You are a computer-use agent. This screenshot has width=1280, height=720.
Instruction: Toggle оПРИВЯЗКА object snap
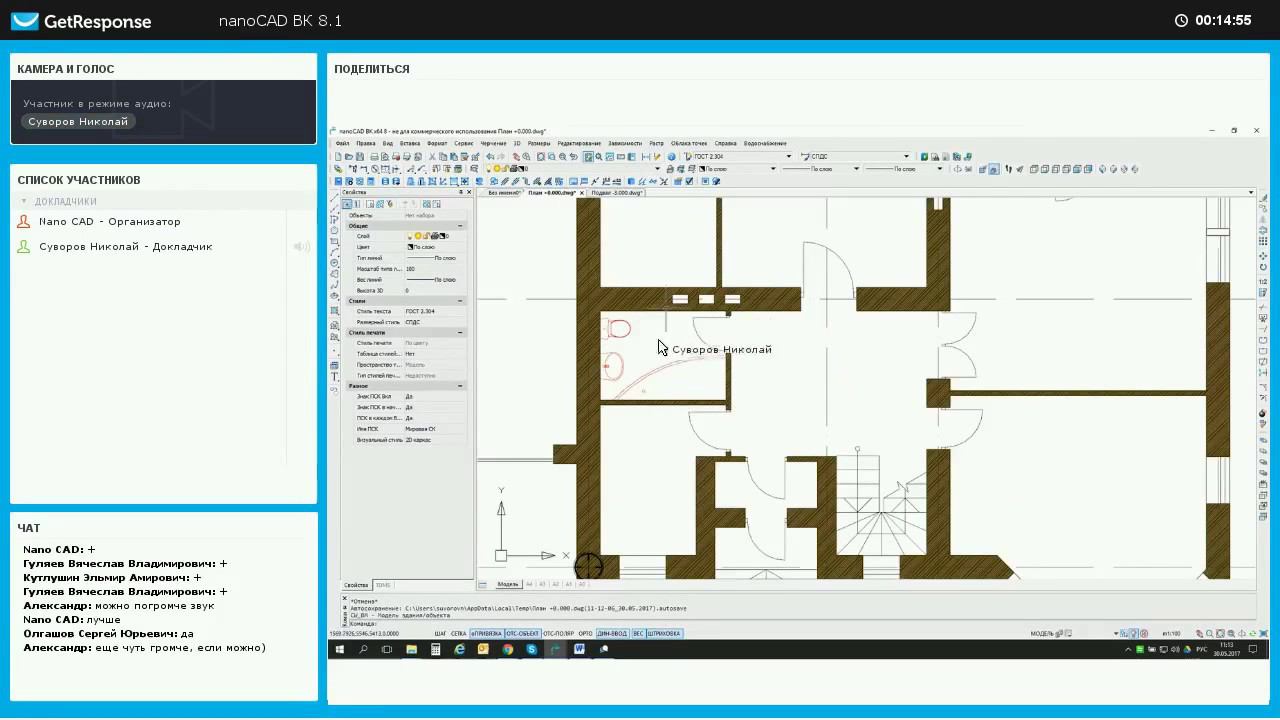(x=487, y=633)
